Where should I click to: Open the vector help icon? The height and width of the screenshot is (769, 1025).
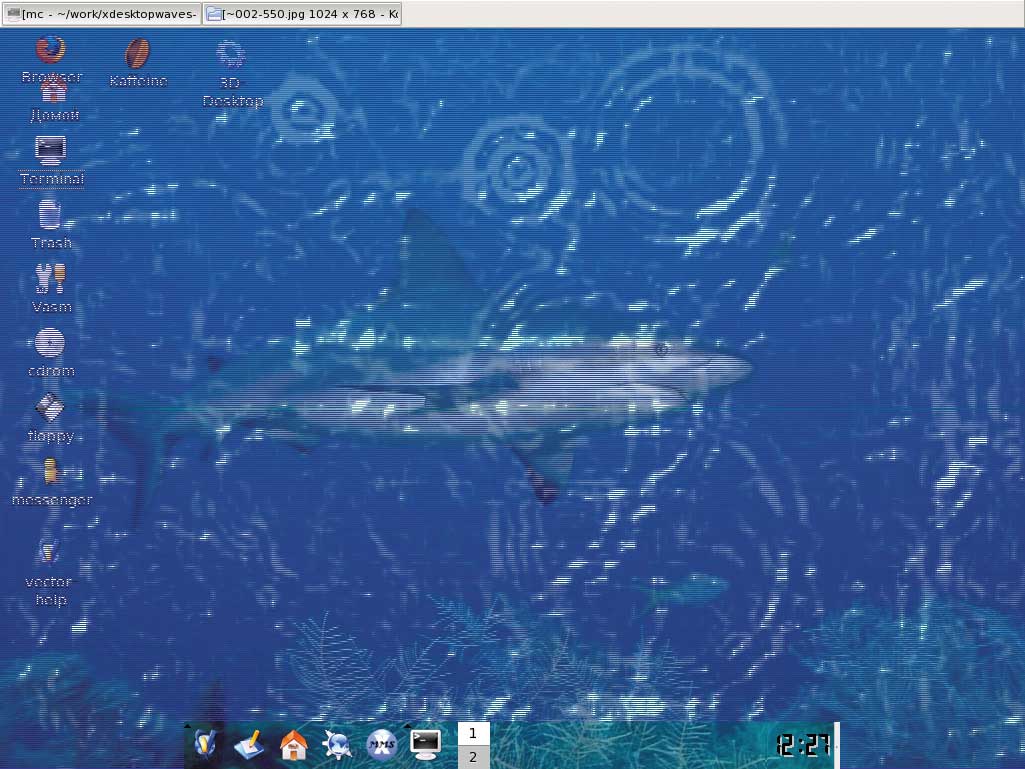coord(49,553)
